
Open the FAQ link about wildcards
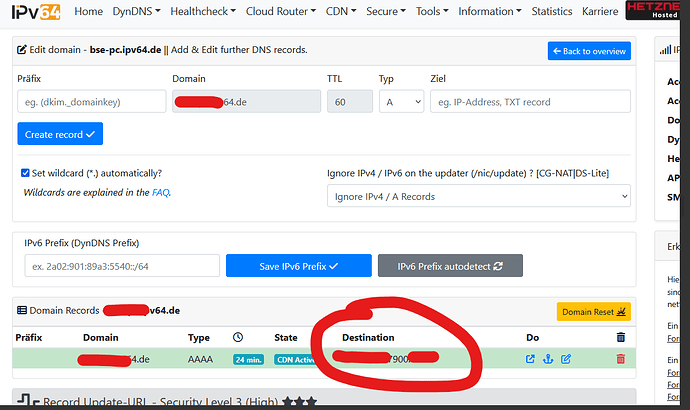click(x=160, y=192)
